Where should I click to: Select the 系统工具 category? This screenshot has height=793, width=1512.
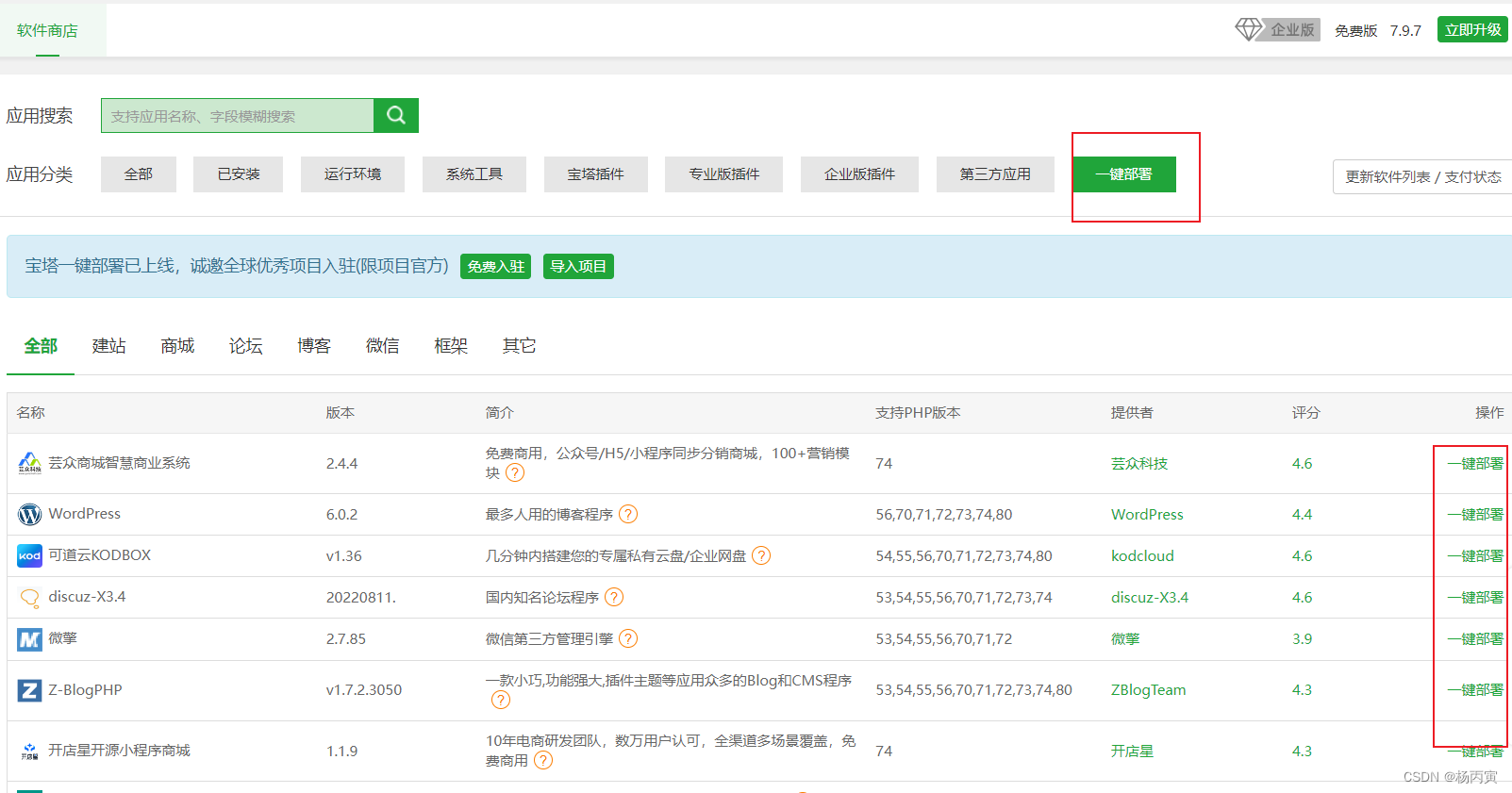(474, 174)
